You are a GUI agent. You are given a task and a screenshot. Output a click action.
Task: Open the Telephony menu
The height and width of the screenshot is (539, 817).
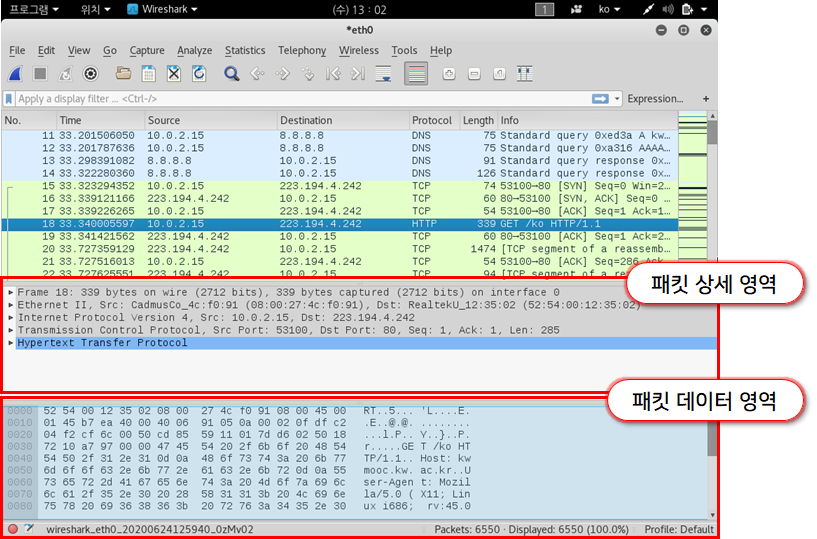pyautogui.click(x=302, y=51)
